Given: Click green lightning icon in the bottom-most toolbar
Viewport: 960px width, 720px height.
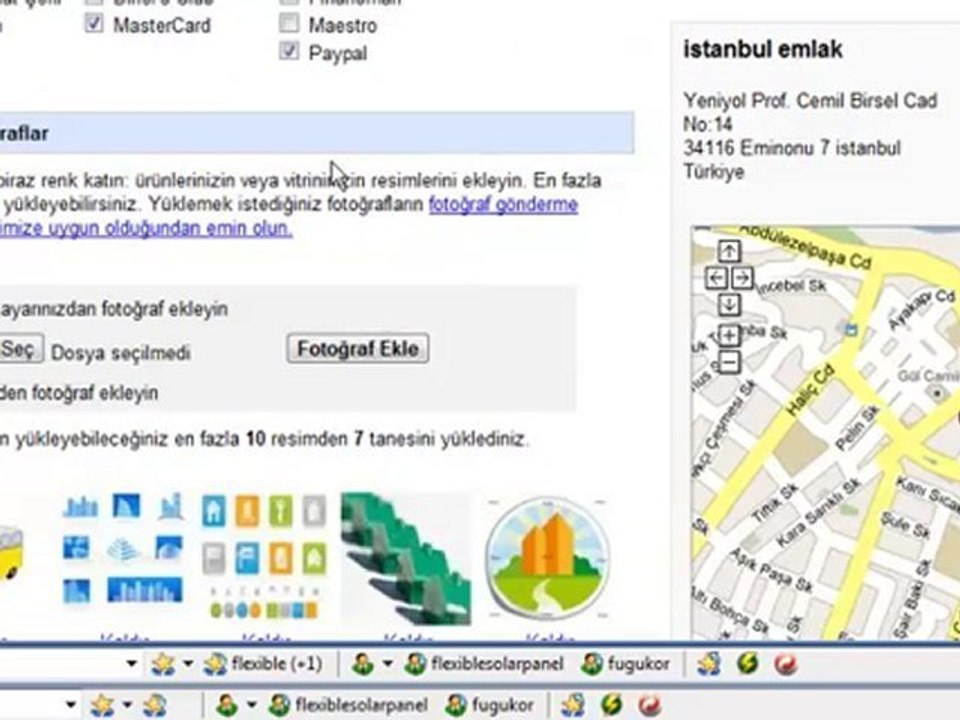Looking at the screenshot, I should tap(611, 705).
